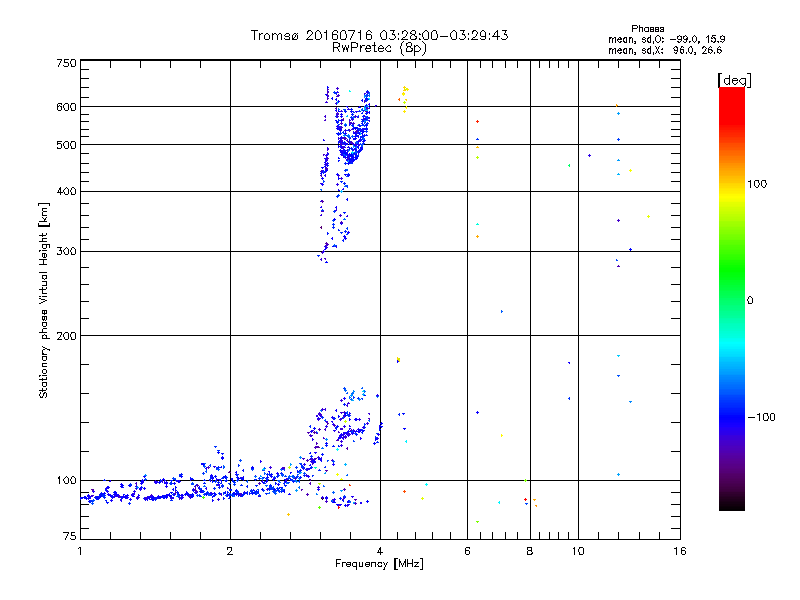Click the x-axis tick label "2"
800x600 pixels.
230,551
